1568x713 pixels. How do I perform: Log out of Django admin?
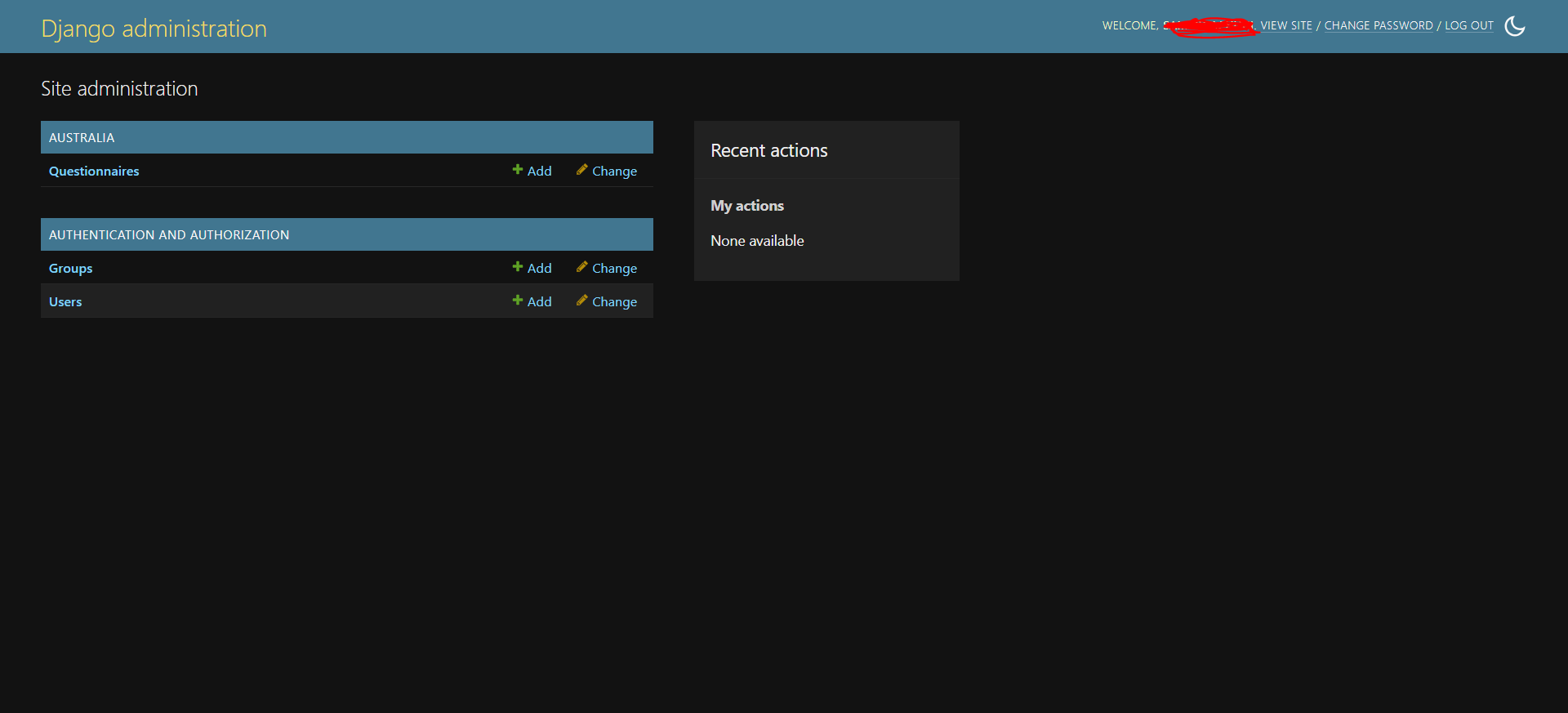coord(1469,25)
